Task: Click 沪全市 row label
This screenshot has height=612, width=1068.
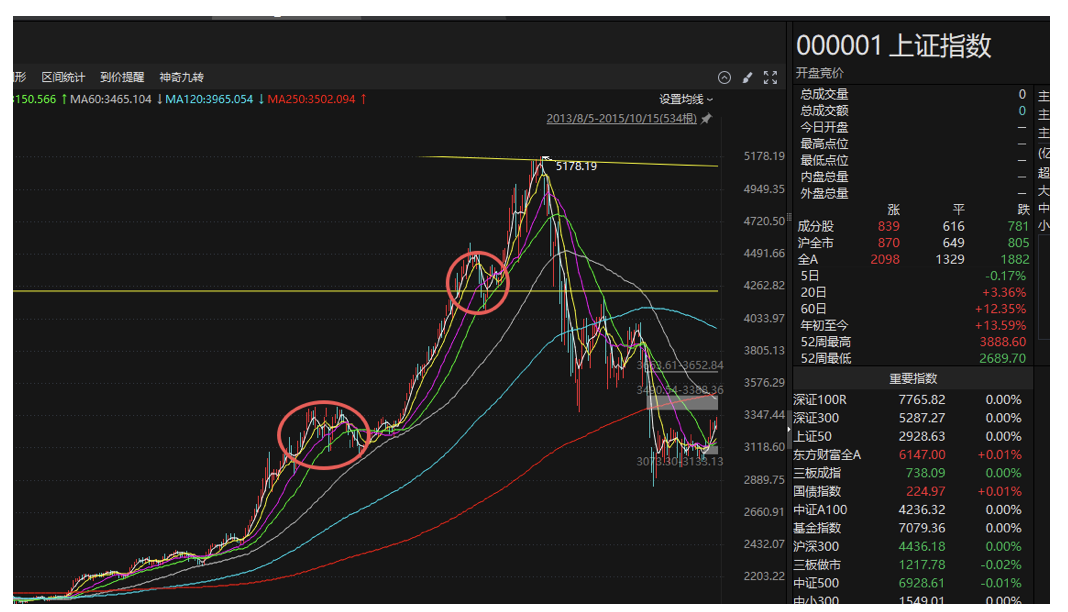Action: [x=815, y=243]
